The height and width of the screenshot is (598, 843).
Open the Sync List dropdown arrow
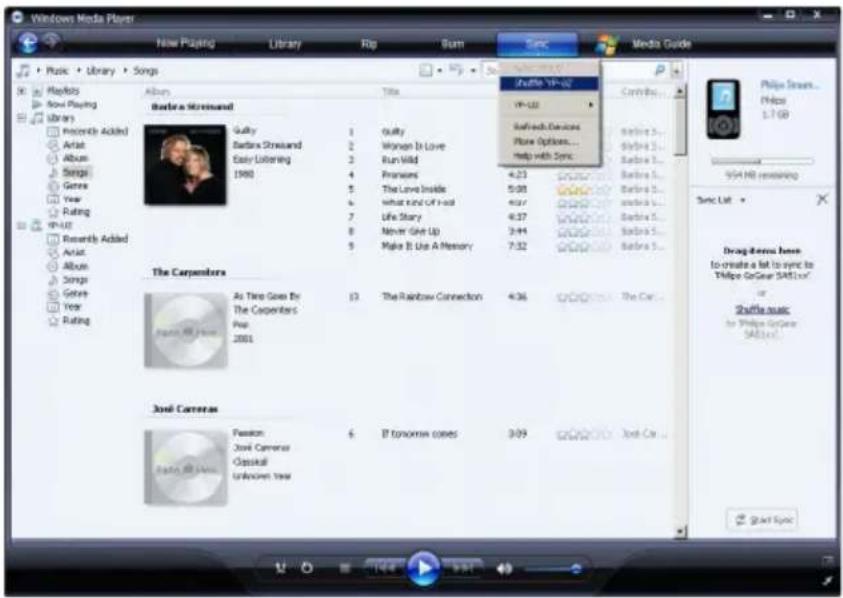pos(742,200)
